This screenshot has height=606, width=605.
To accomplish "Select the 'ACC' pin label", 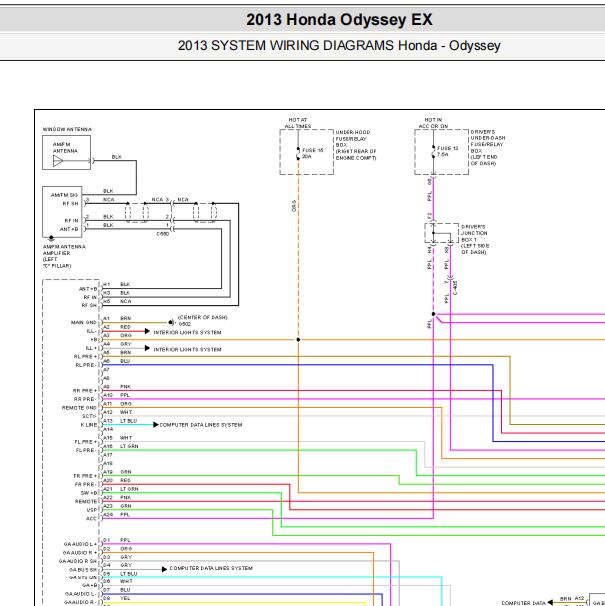I will 91,518.
